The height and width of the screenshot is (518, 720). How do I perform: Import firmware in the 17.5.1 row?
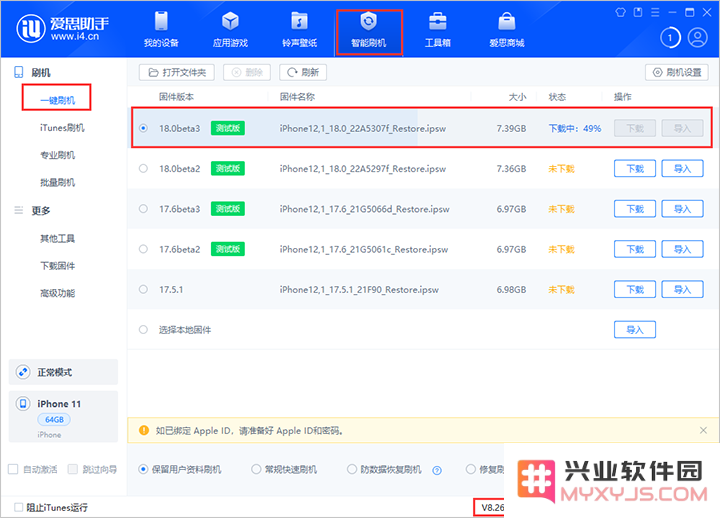pos(682,289)
